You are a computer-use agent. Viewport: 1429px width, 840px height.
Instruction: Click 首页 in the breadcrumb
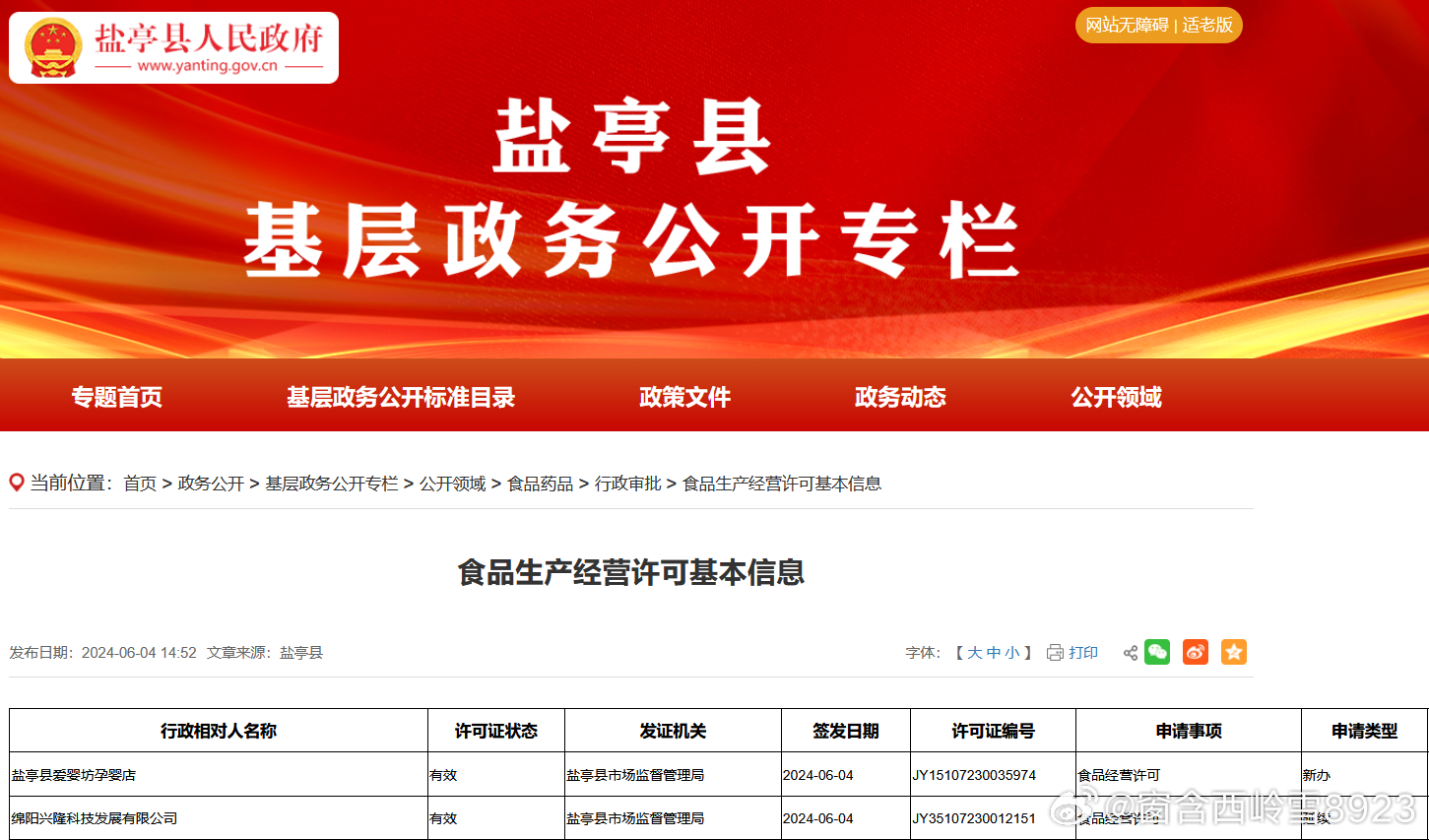140,484
